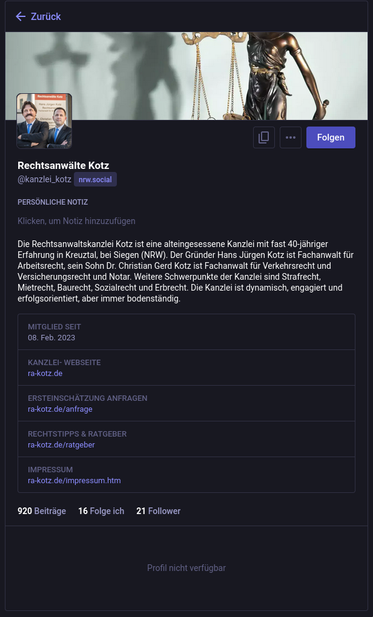View the 21 Follower list
373x617 pixels.
tap(158, 511)
